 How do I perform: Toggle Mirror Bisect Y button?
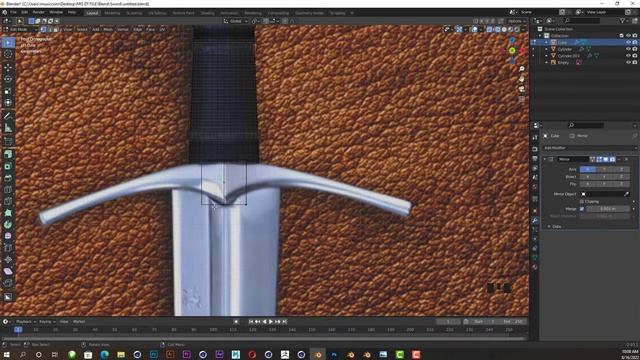[x=604, y=176]
